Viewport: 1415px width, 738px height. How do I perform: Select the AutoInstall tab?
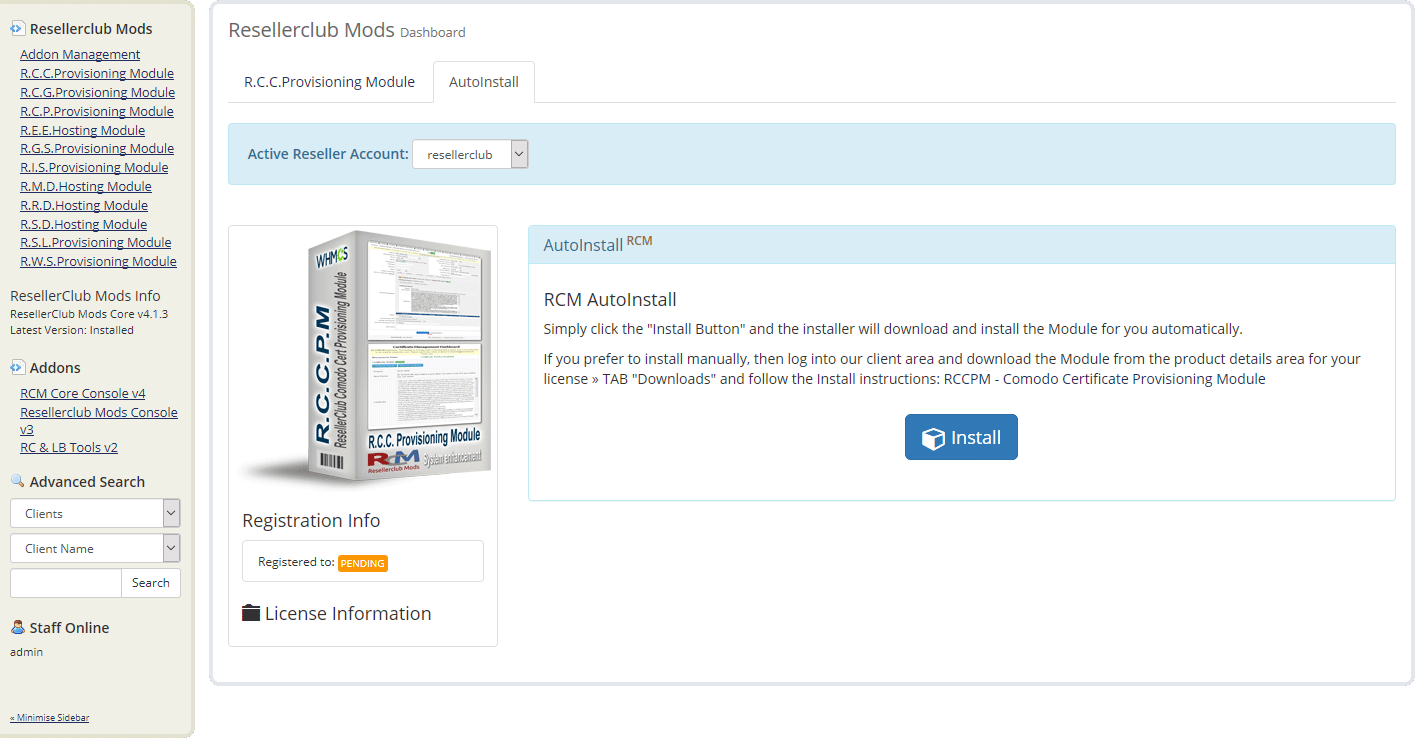pos(484,82)
